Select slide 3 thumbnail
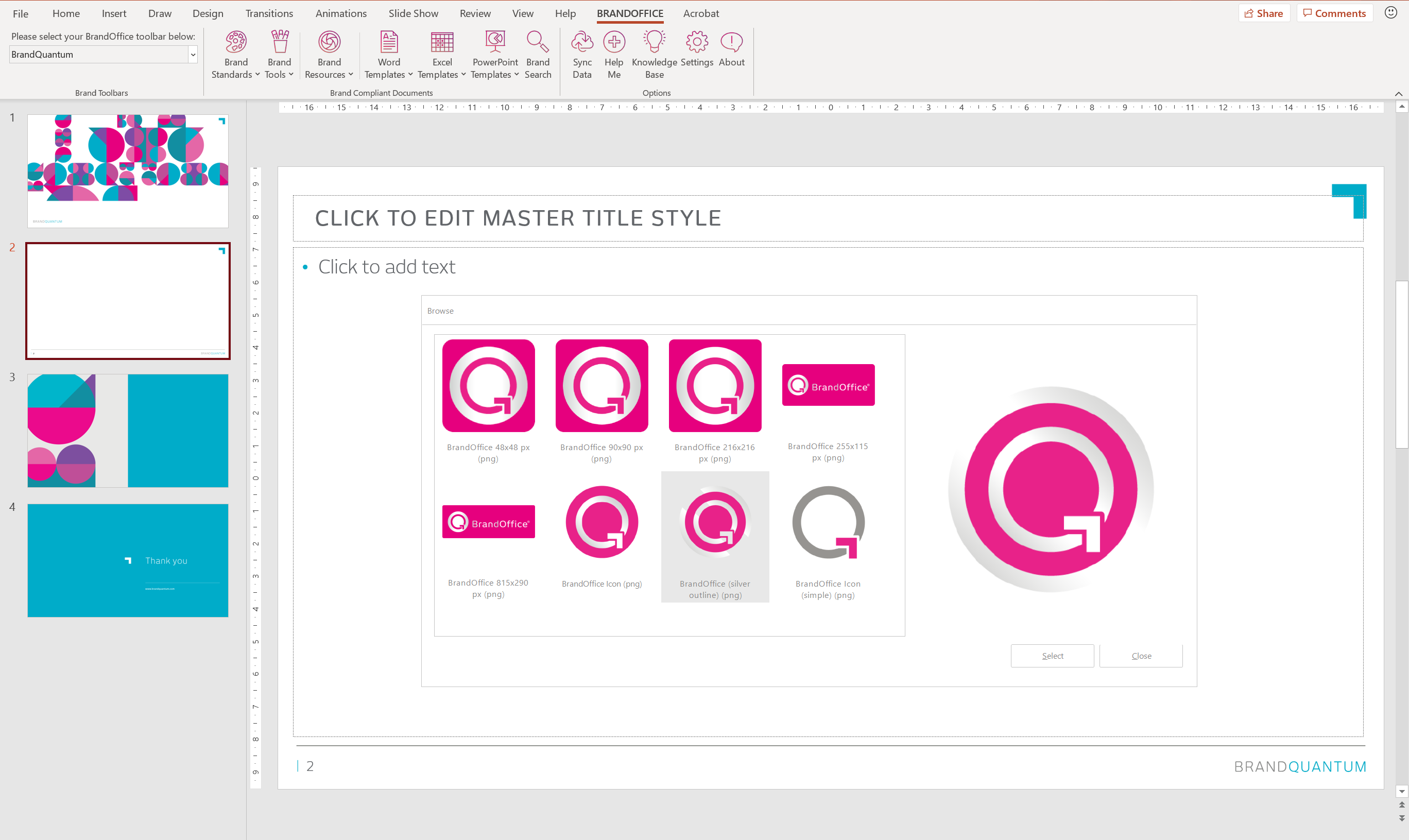This screenshot has width=1409, height=840. pyautogui.click(x=128, y=430)
